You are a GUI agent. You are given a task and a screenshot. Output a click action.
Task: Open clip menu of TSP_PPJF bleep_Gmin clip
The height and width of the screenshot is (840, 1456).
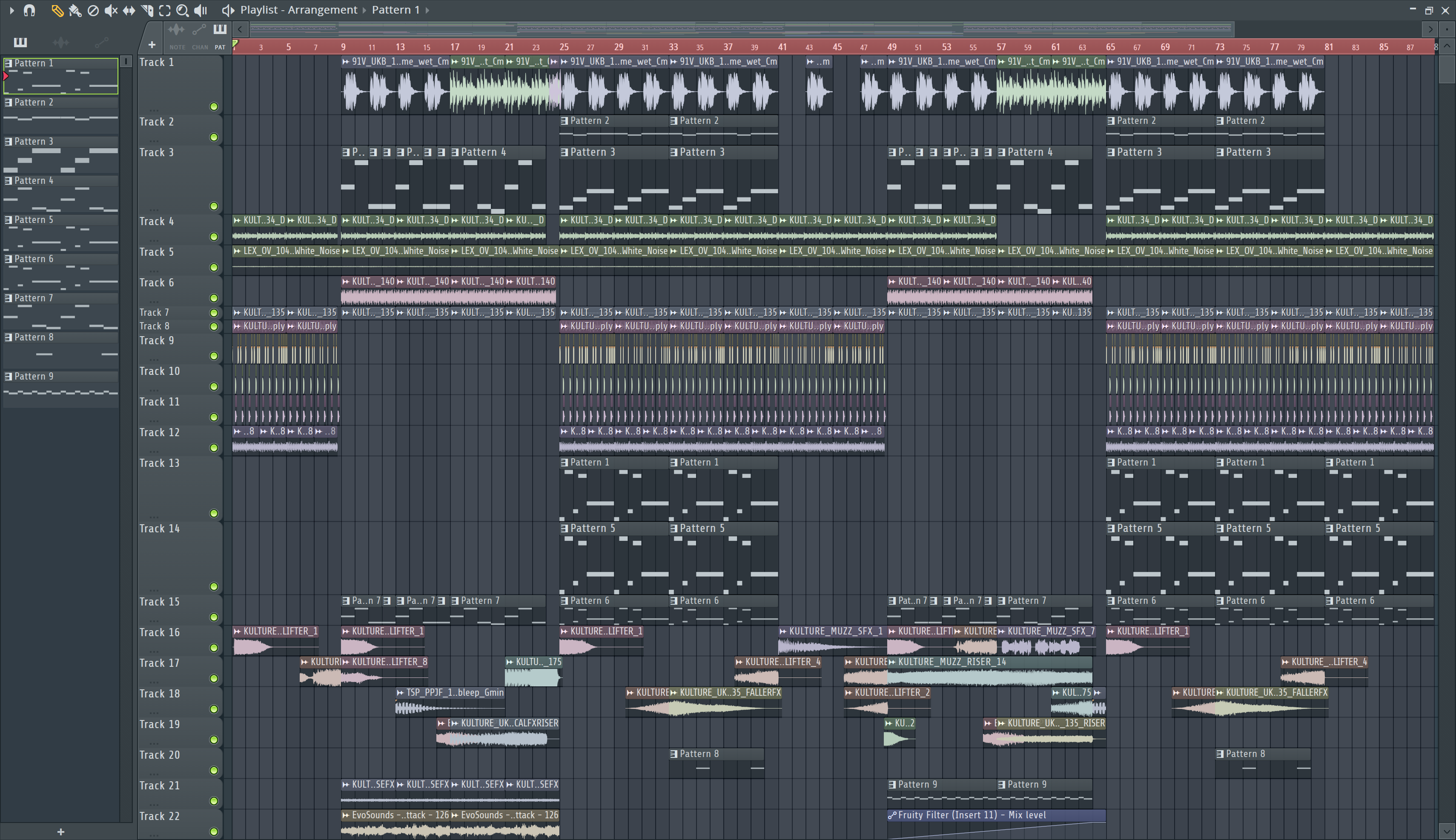[x=400, y=692]
